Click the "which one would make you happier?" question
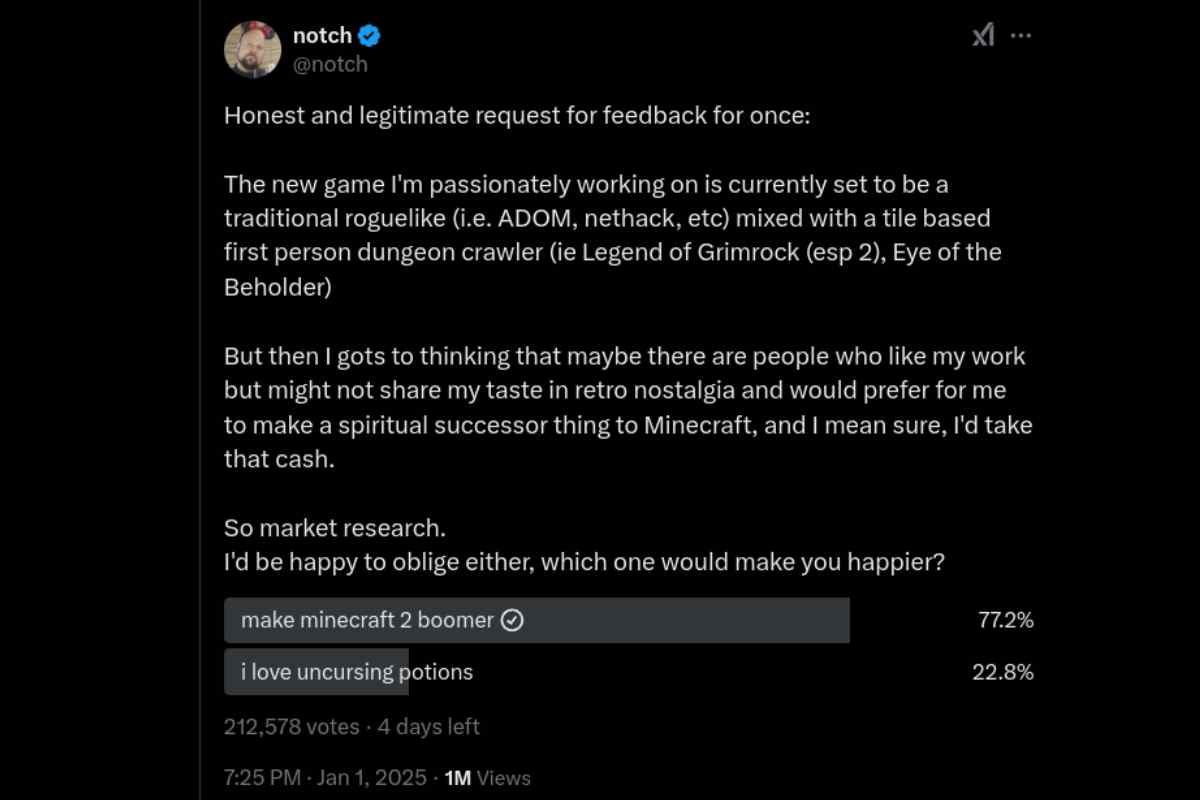Image resolution: width=1200 pixels, height=800 pixels. click(742, 562)
